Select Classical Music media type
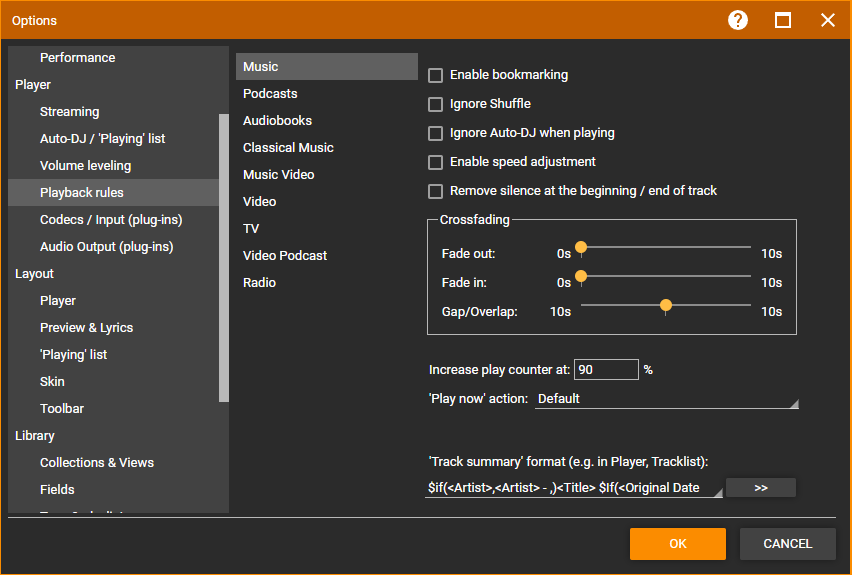Viewport: 852px width, 575px height. (x=327, y=147)
